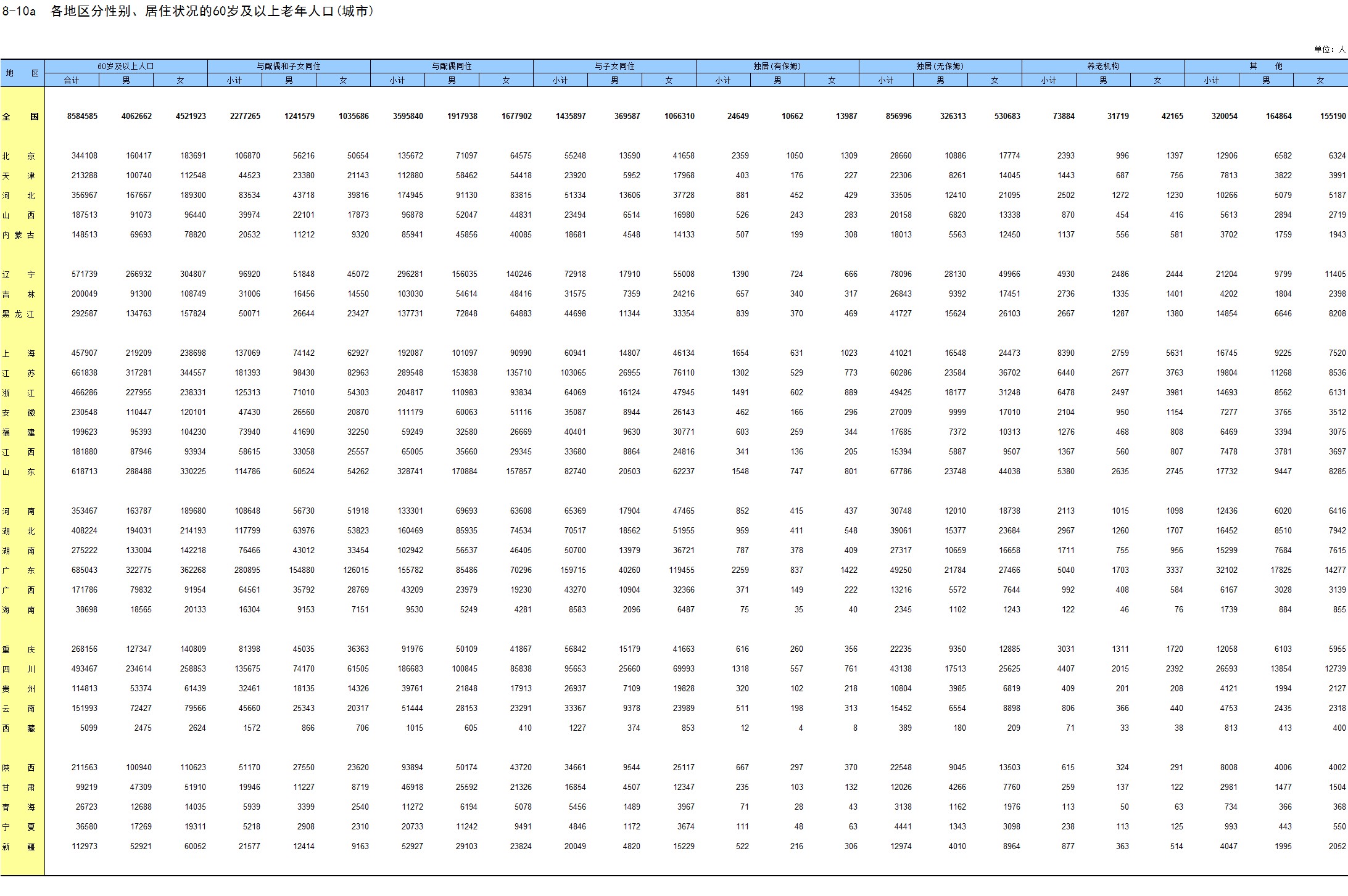Screen dimensions: 1348x896
Task: Click Shanghai total value 457907
Action: tap(85, 353)
